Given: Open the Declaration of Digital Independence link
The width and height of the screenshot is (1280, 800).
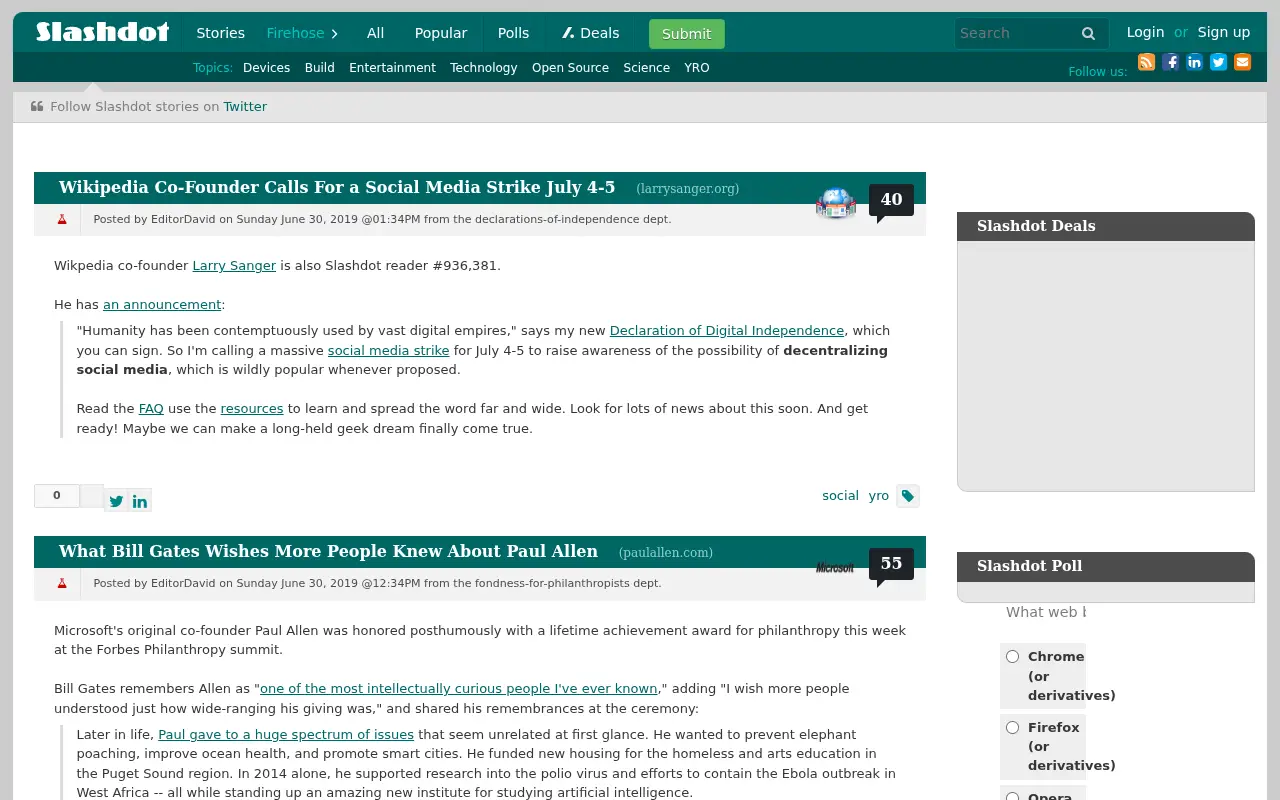Looking at the screenshot, I should click(727, 330).
